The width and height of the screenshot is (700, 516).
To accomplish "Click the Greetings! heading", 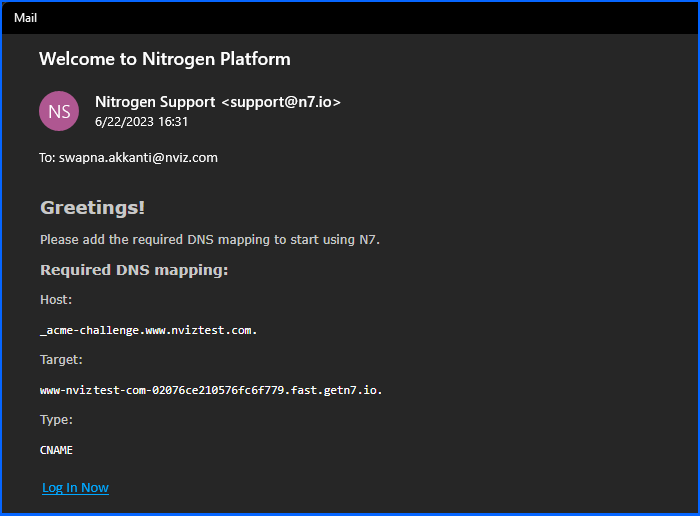I will [92, 208].
